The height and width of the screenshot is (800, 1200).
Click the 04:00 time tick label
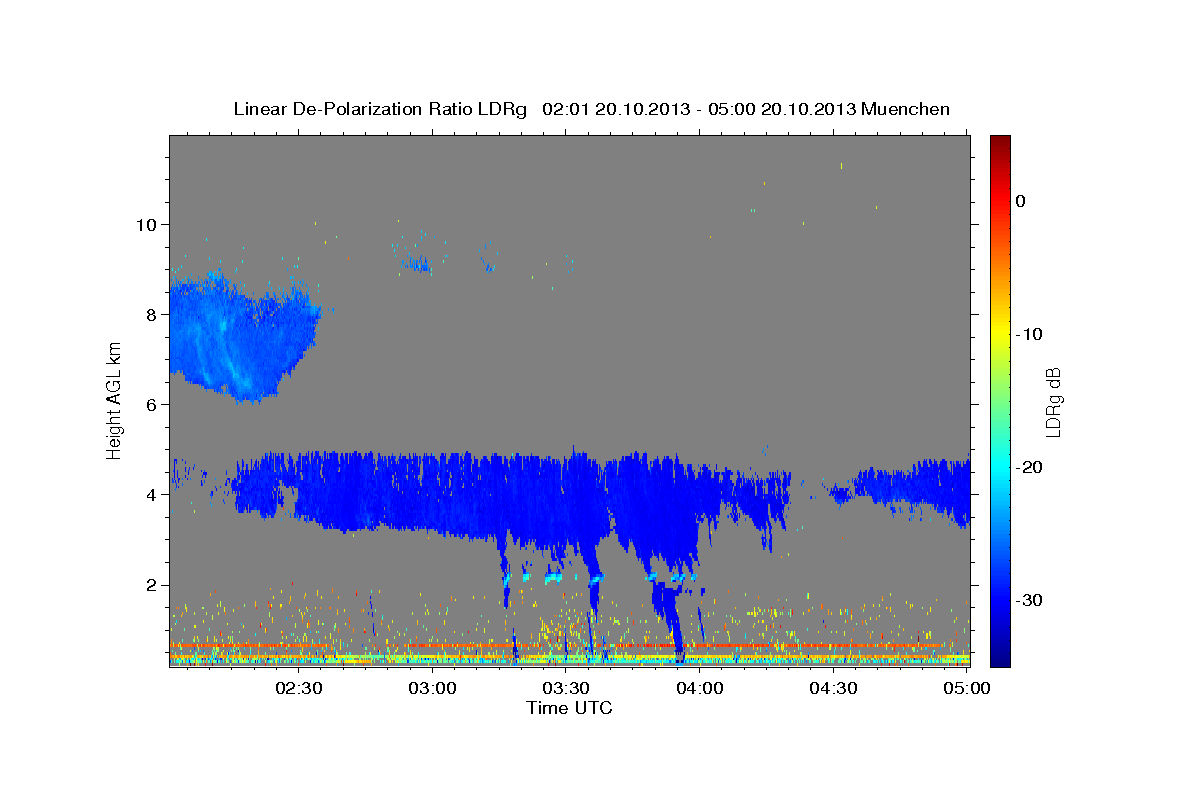coord(700,689)
